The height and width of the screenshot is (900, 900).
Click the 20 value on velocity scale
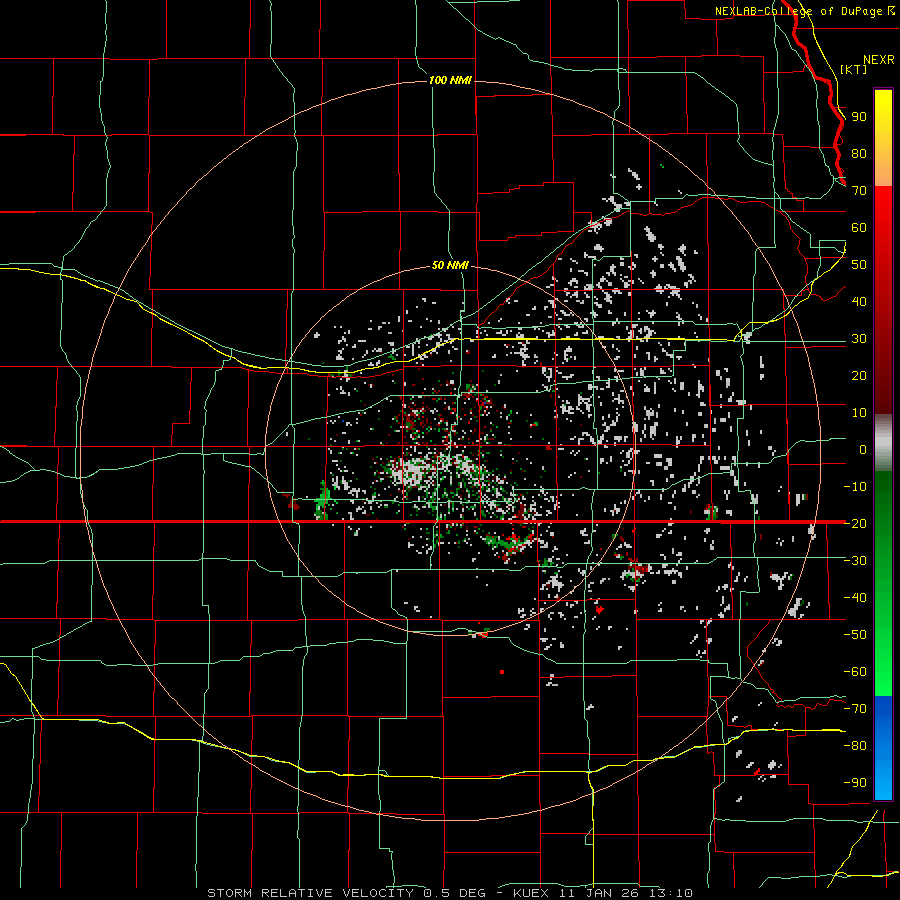[859, 375]
